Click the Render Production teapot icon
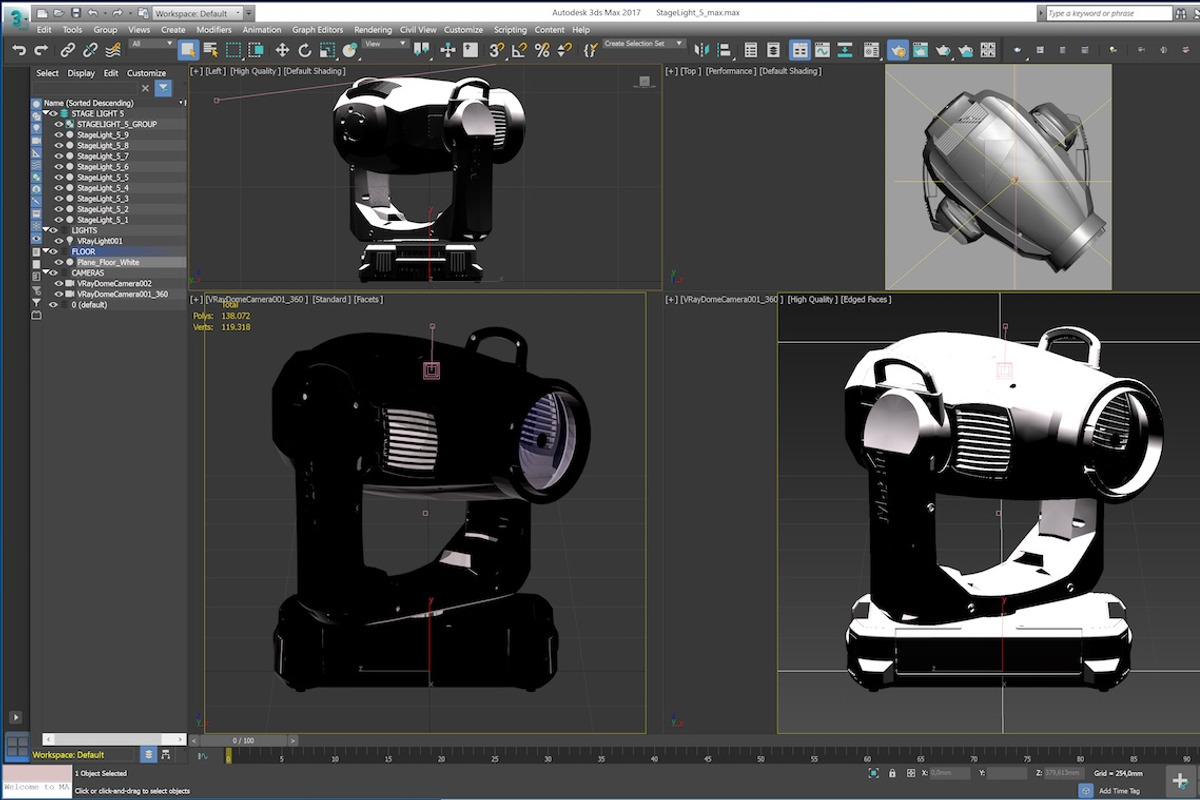Viewport: 1200px width, 800px height. pyautogui.click(x=943, y=50)
